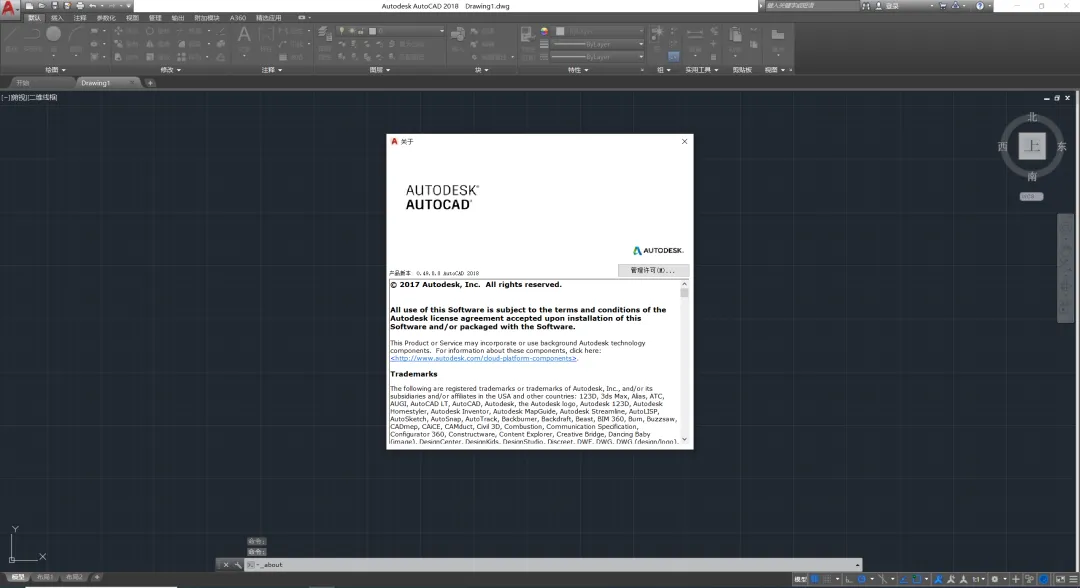1080x588 pixels.
Task: Click the Paste clipboard icon
Action: click(735, 34)
